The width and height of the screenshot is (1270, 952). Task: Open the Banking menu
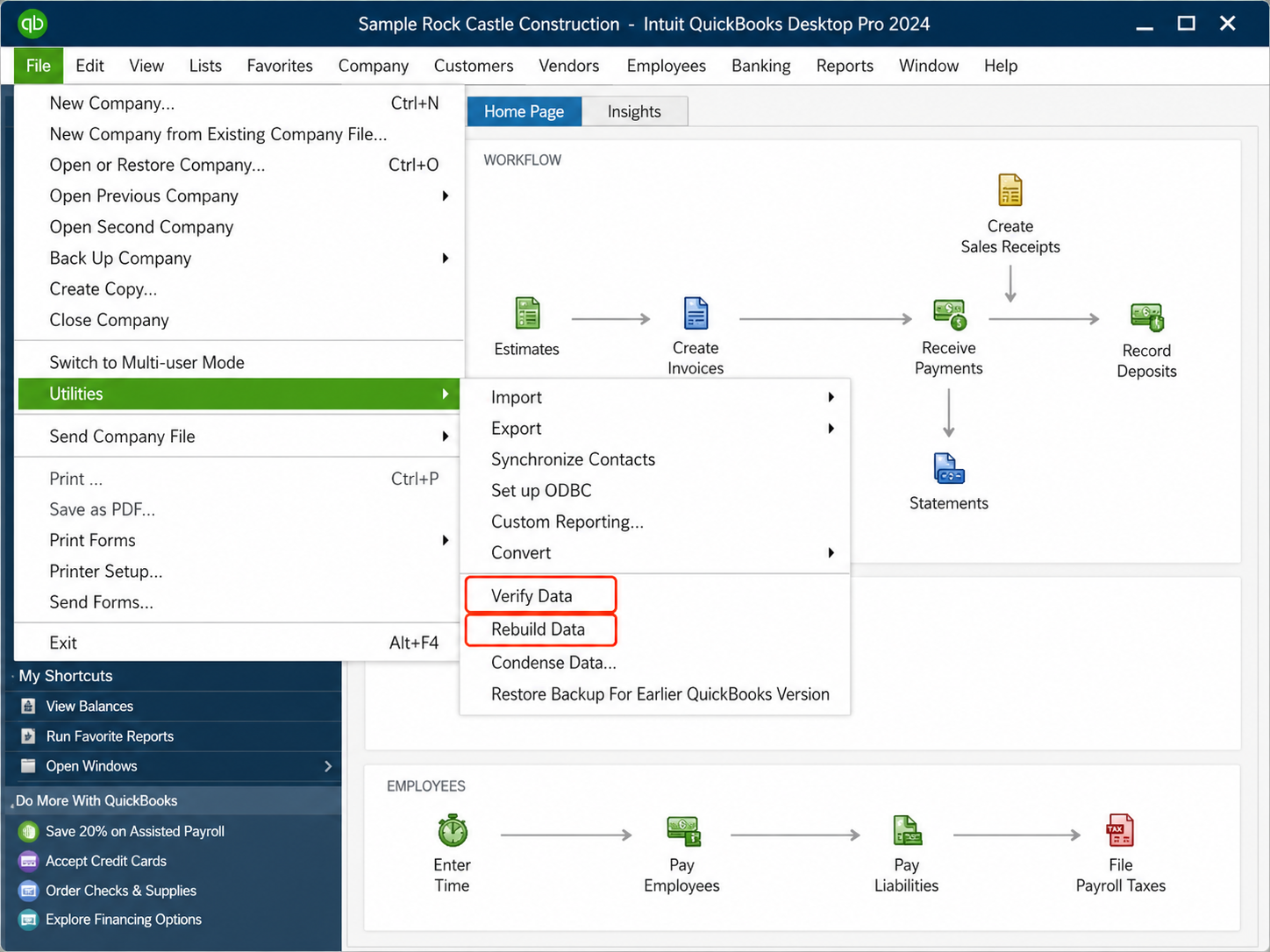(761, 66)
